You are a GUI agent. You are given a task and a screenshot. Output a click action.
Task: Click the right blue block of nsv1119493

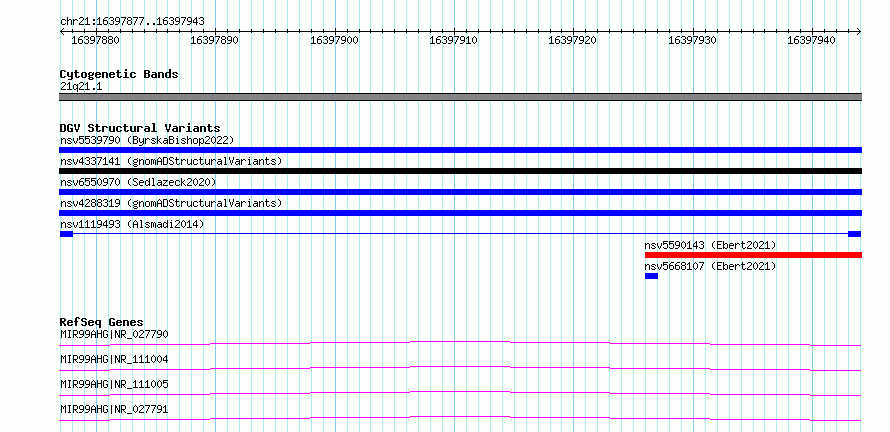(855, 234)
